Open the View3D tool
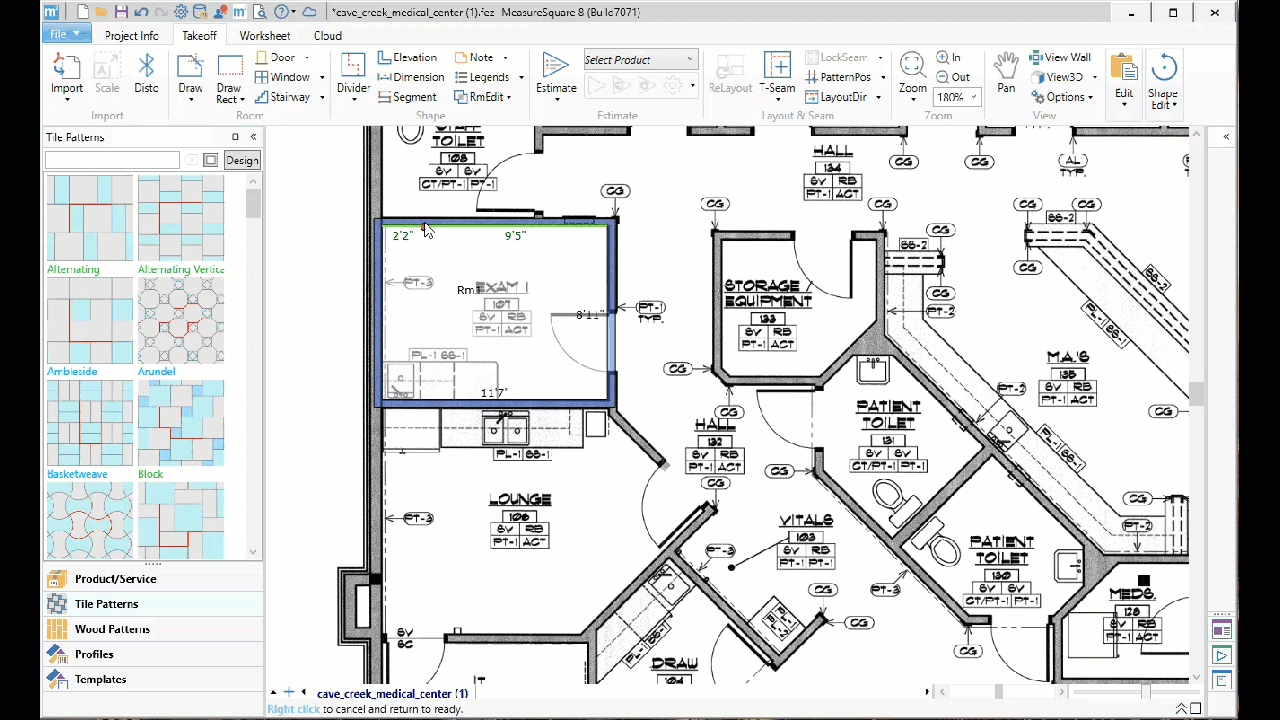This screenshot has width=1280, height=720. click(x=1056, y=77)
